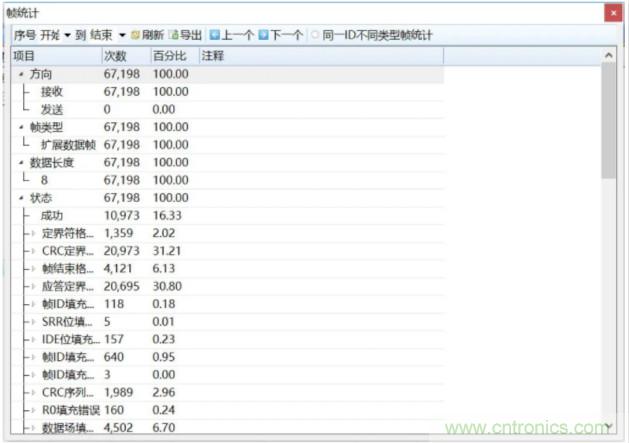
Task: Close the 帧统计 window
Action: (x=611, y=12)
